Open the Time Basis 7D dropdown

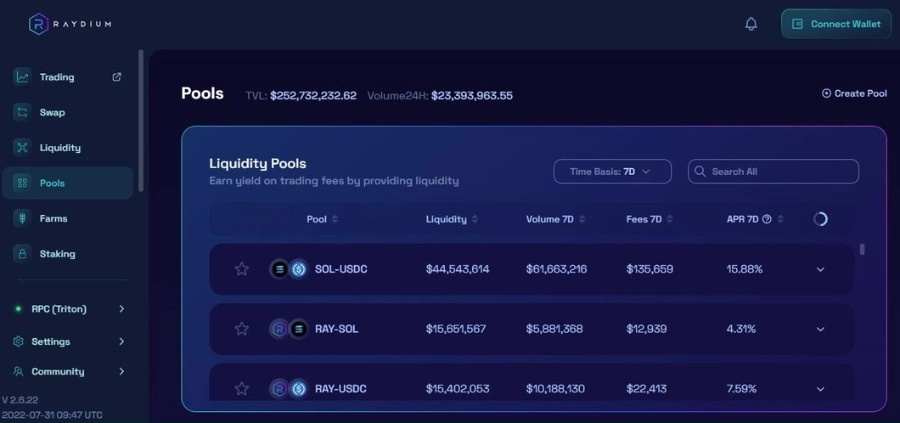click(612, 172)
